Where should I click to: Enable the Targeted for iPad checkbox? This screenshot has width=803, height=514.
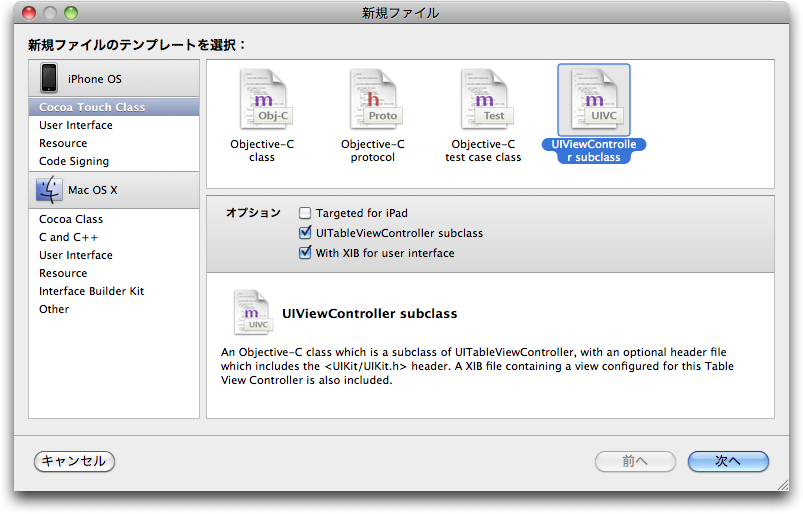[305, 213]
